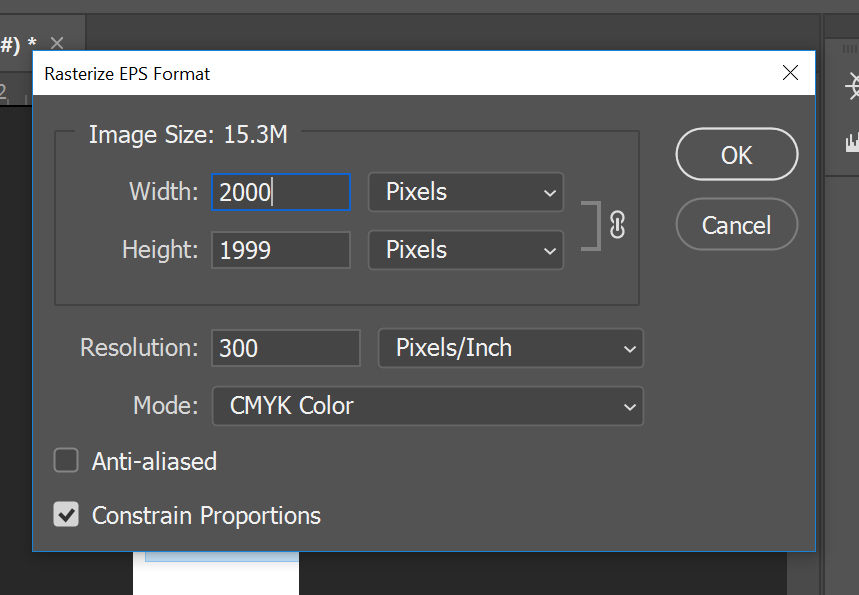
Task: Close the Rasterize EPS Format dialog
Action: point(790,72)
